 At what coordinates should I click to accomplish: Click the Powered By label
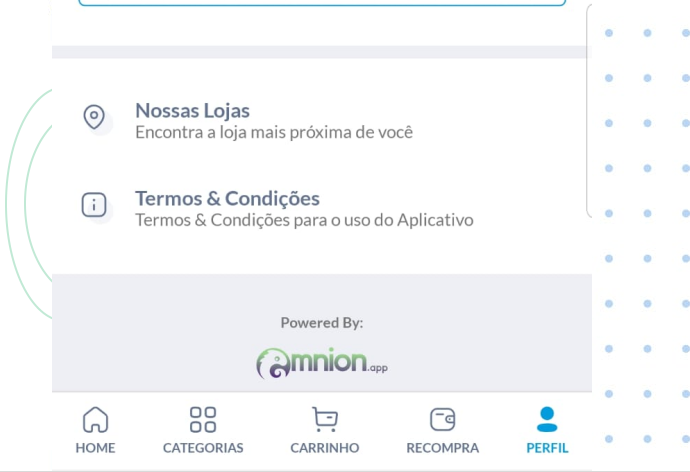coord(322,323)
